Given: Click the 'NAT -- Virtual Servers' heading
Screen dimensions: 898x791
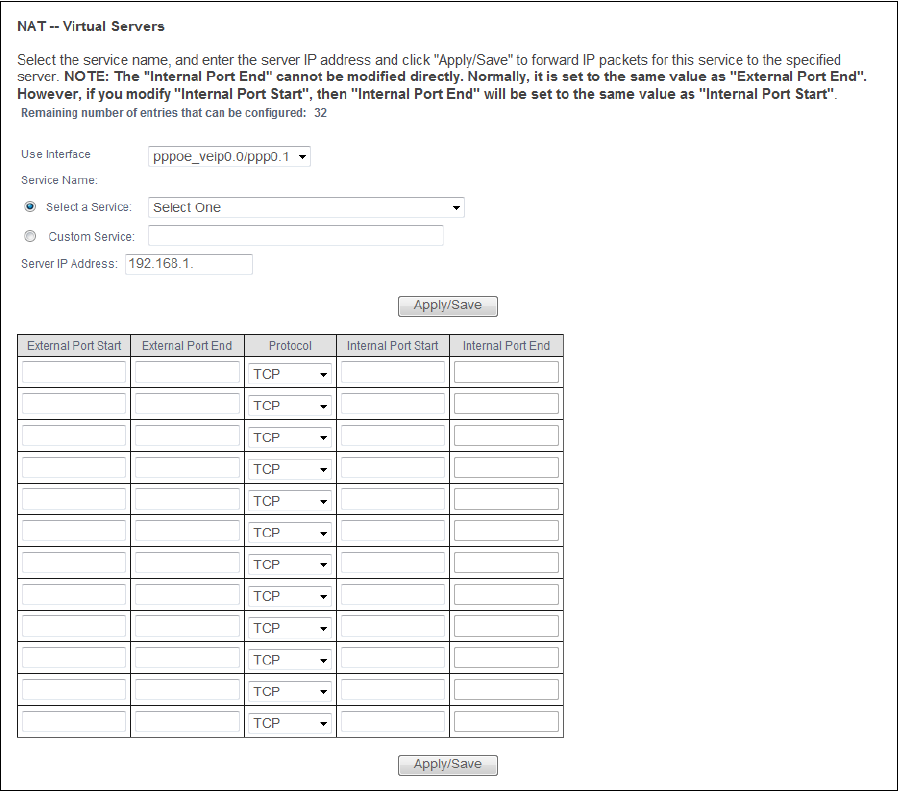Looking at the screenshot, I should coord(91,26).
